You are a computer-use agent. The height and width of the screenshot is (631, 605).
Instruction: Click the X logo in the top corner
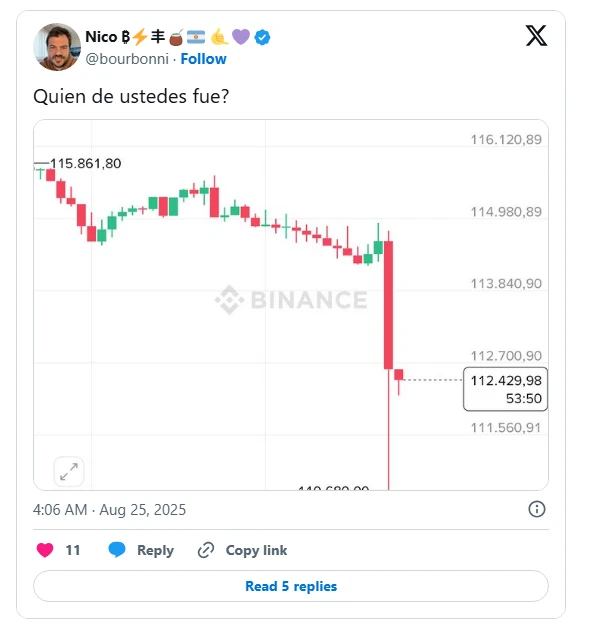[x=536, y=36]
